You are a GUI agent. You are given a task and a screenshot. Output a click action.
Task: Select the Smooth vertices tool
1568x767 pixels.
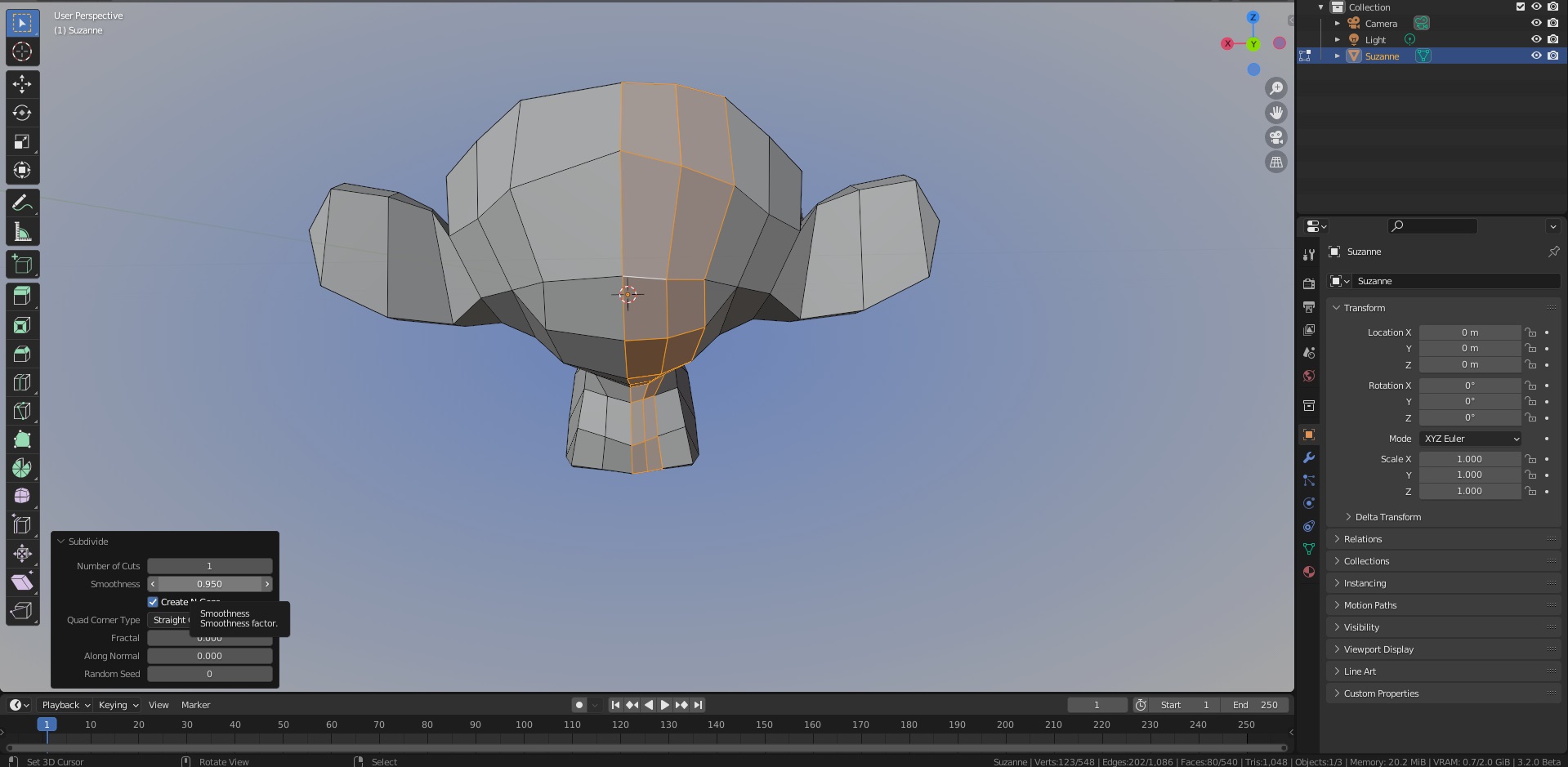[22, 497]
